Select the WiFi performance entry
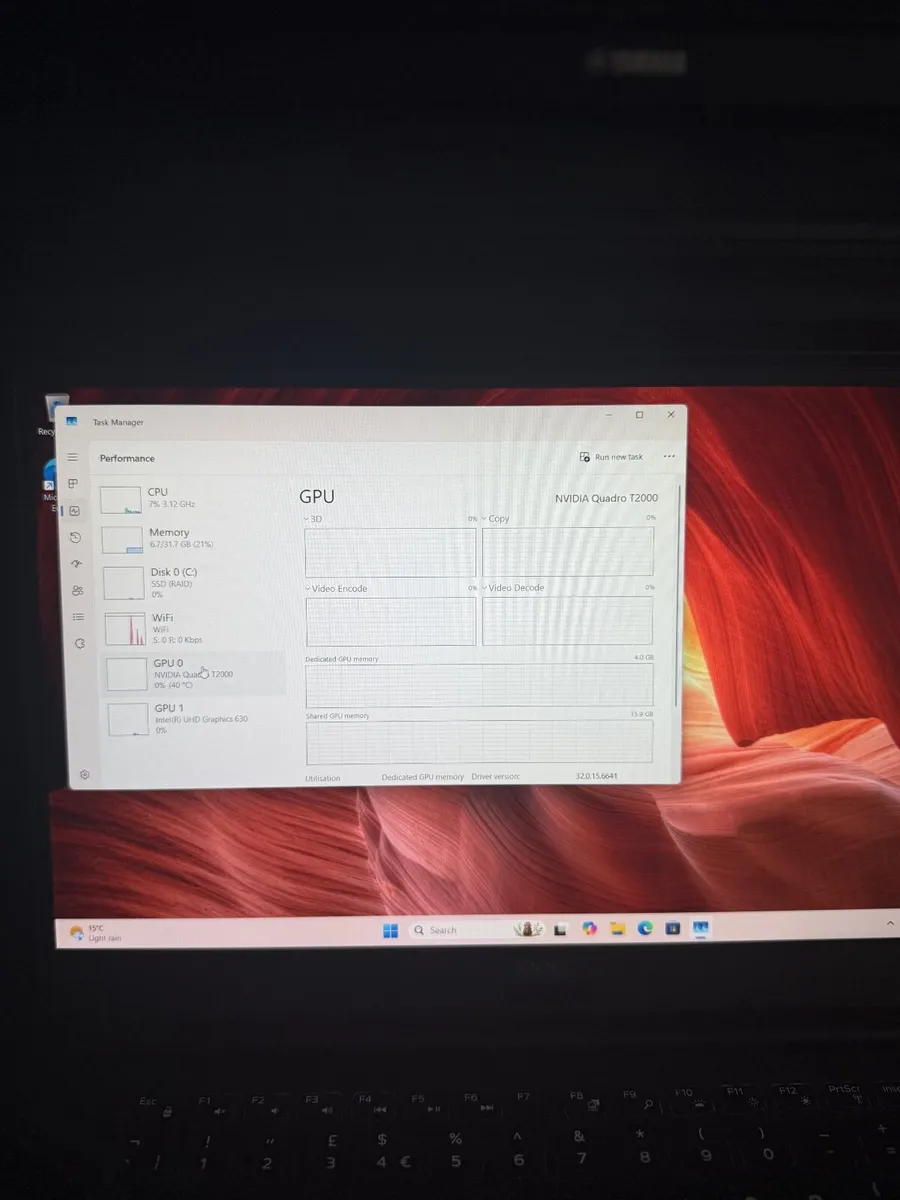 pos(193,629)
